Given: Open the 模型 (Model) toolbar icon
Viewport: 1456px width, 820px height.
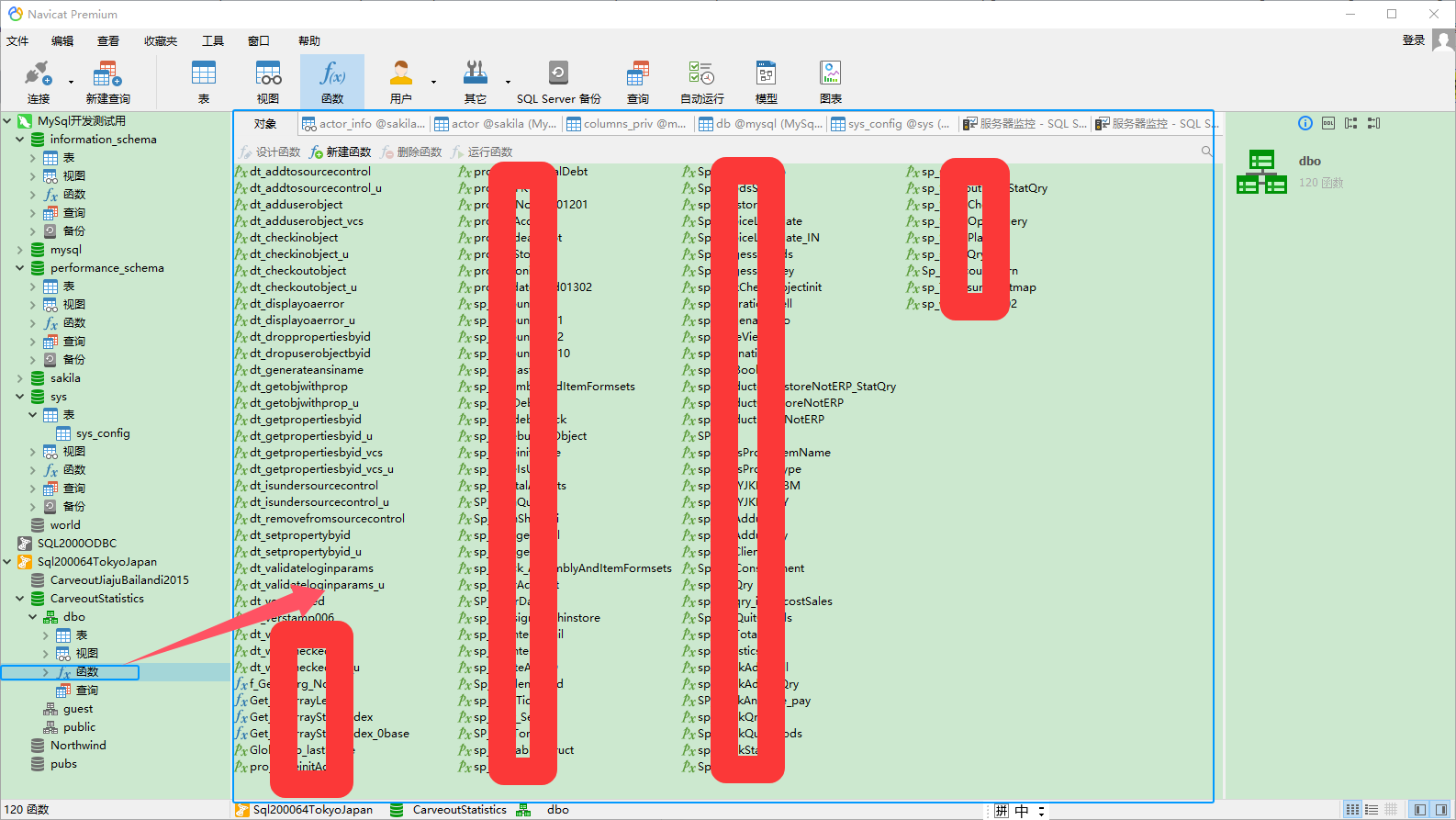Looking at the screenshot, I should tap(767, 82).
